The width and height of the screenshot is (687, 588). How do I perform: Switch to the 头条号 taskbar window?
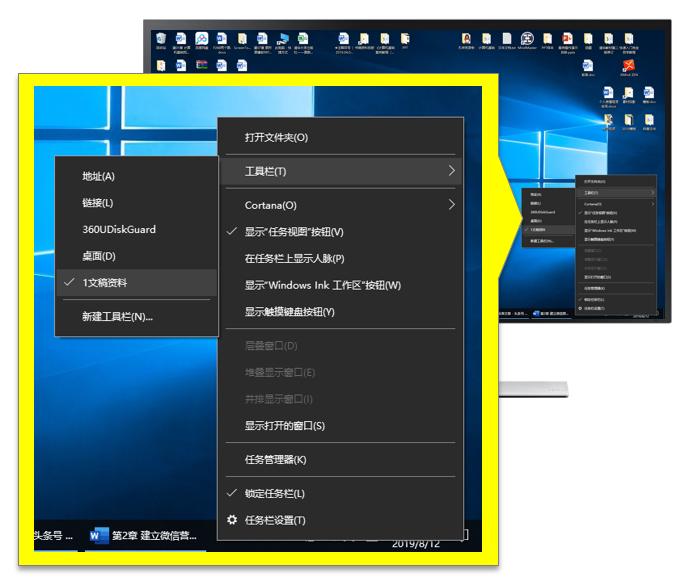coord(55,535)
